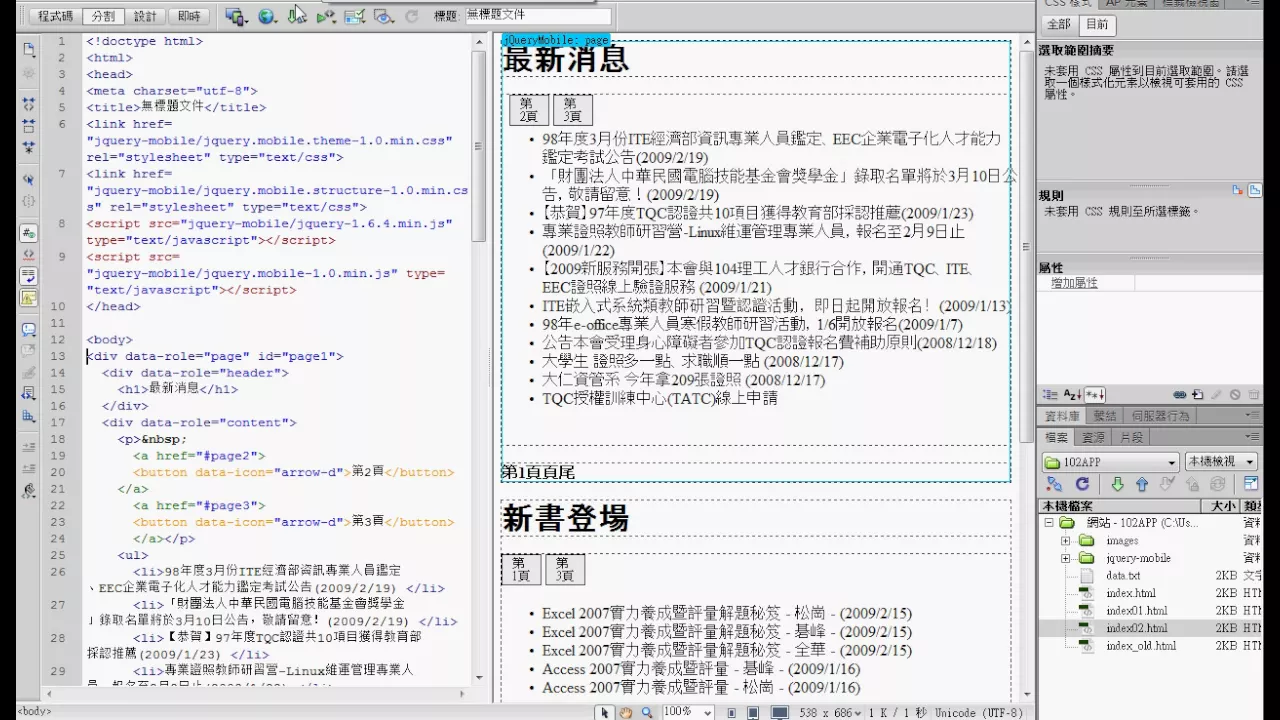This screenshot has width=1280, height=720.
Task: Open the Recent Snippets icon
Action: [x=29, y=393]
